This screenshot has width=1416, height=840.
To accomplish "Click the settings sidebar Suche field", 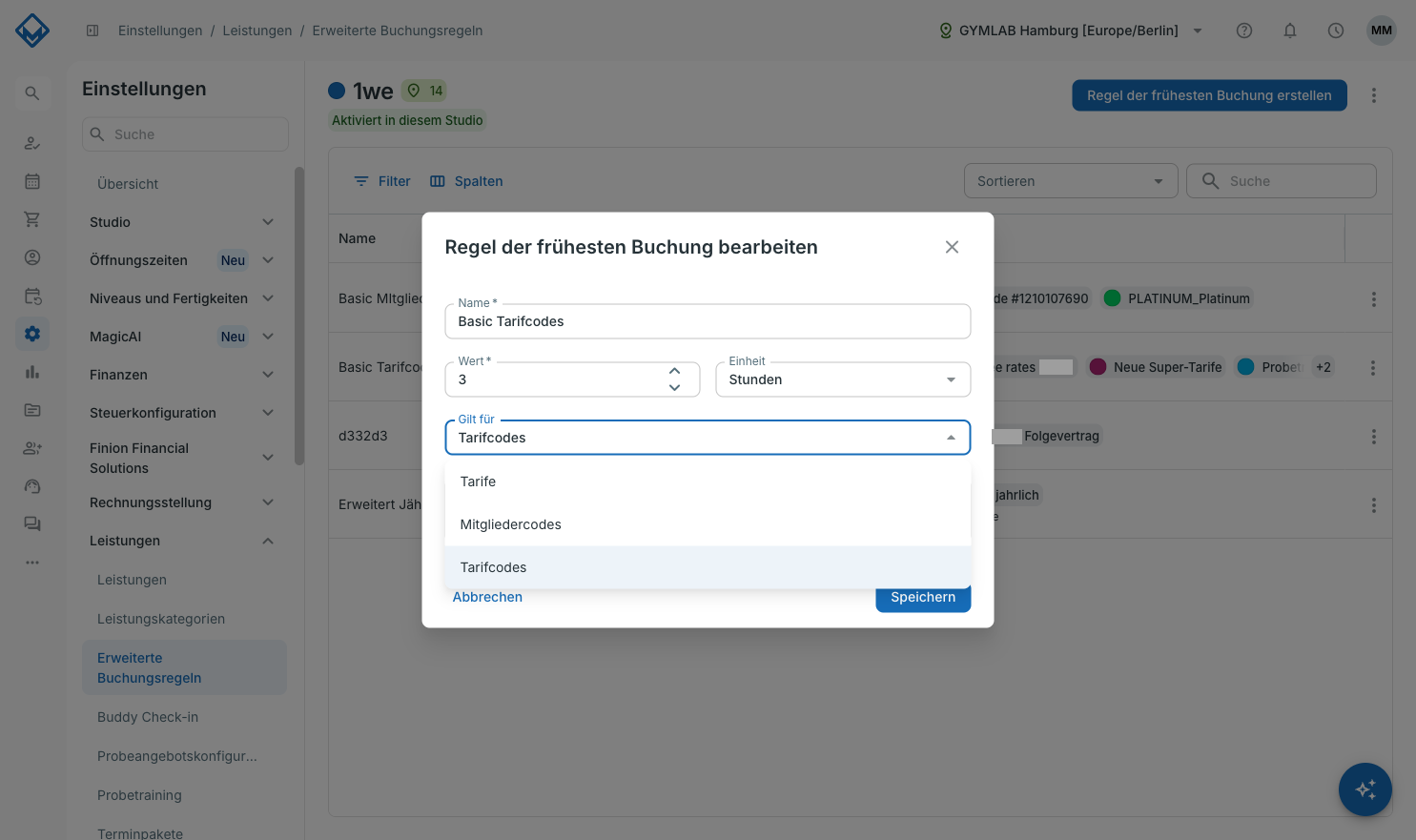I will coord(185,134).
